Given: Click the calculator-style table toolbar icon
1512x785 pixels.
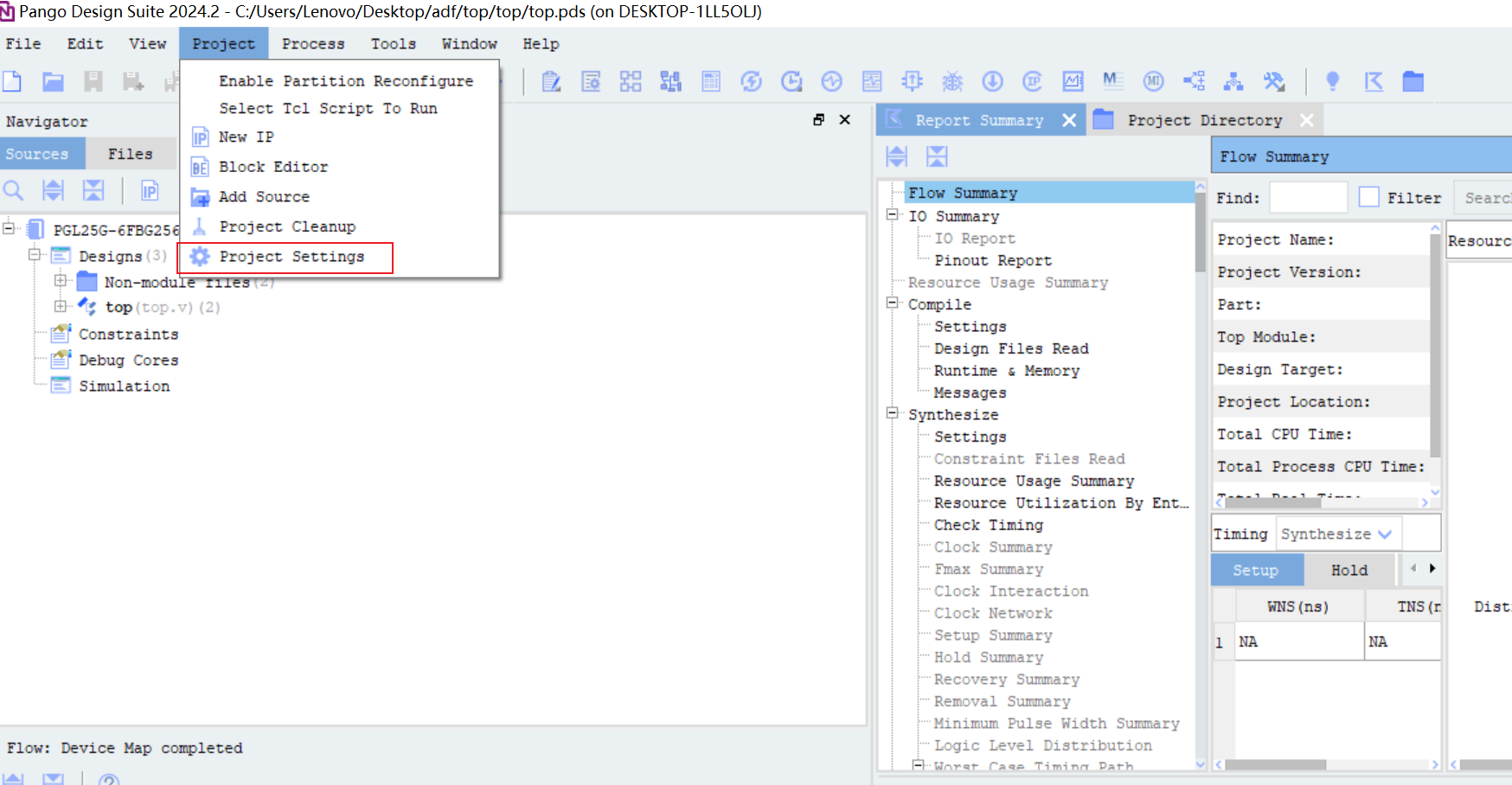Looking at the screenshot, I should point(711,81).
